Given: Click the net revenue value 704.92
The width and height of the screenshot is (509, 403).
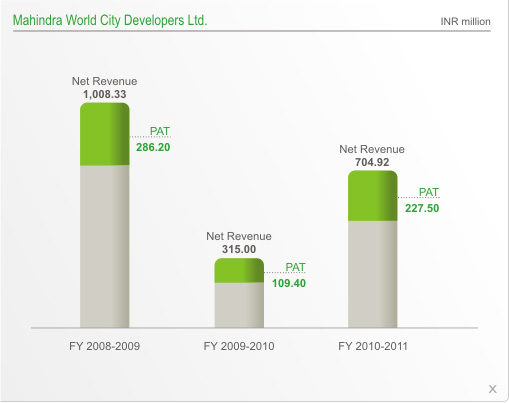Looking at the screenshot, I should (372, 162).
